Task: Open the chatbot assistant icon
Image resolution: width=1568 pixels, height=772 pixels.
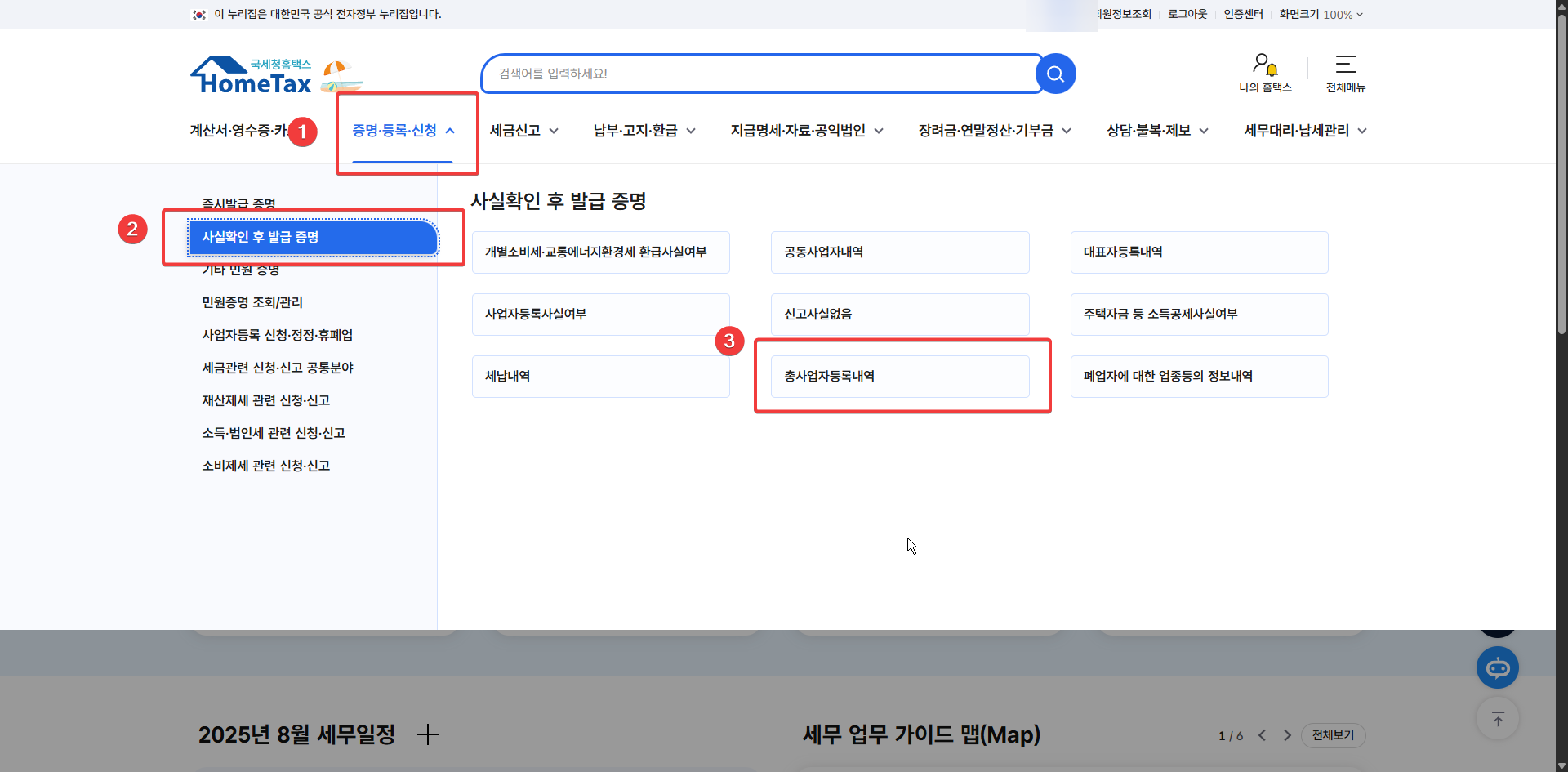Action: click(x=1498, y=667)
